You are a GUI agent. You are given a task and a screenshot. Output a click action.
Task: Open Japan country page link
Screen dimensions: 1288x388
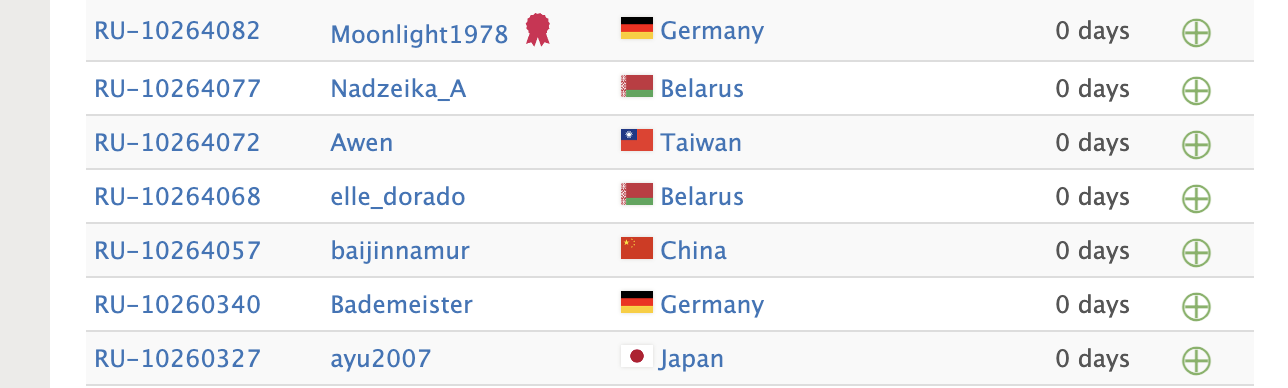pos(692,359)
